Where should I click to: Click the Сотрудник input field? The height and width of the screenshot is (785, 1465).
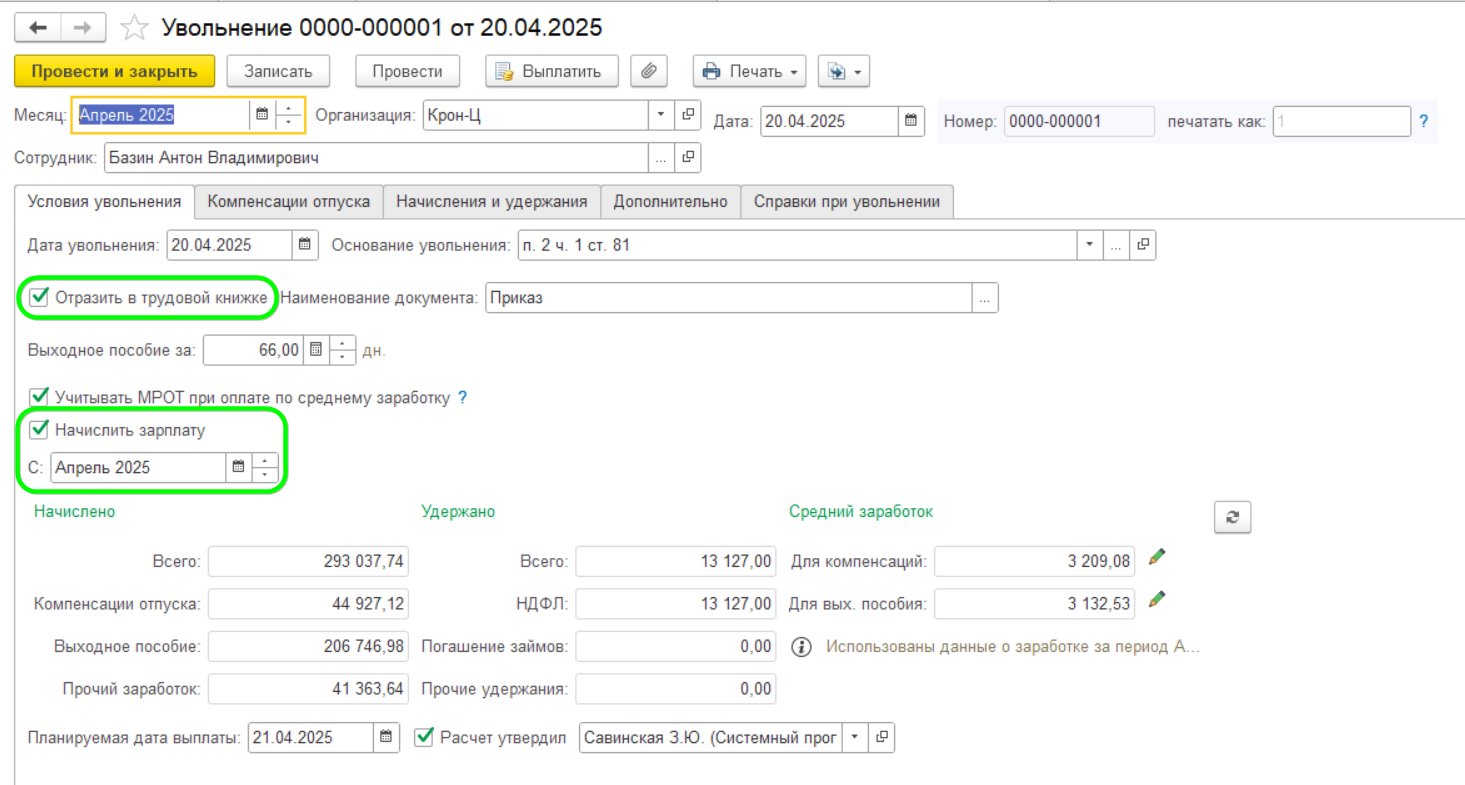(375, 158)
